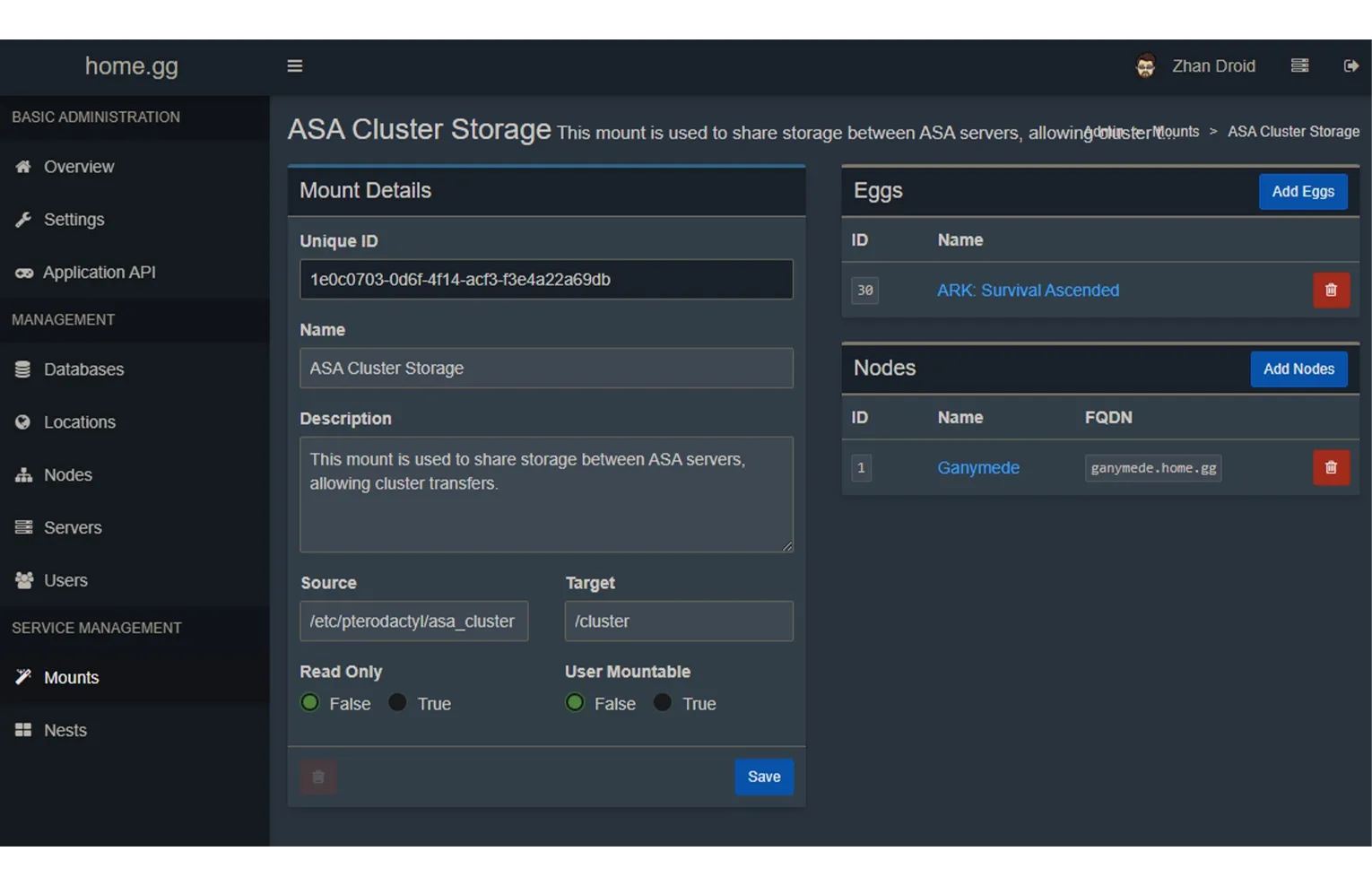Screen dimensions: 1372x886
Task: Click the Add Nodes button
Action: tap(1298, 369)
